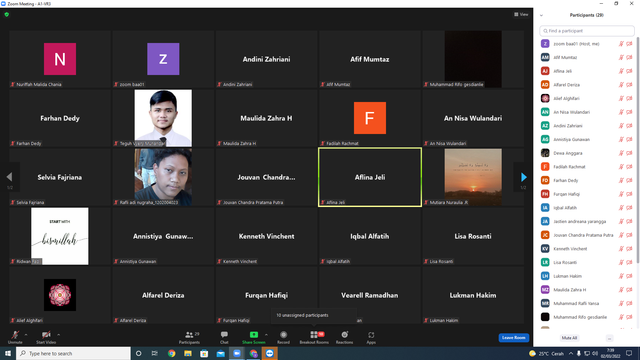Open share screen options arrow
The height and width of the screenshot is (360, 640).
tap(266, 335)
